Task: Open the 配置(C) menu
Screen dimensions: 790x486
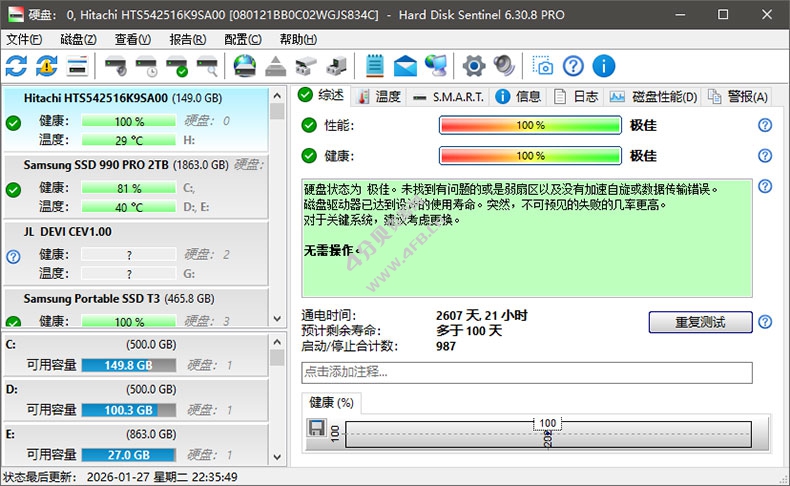Action: pos(242,39)
